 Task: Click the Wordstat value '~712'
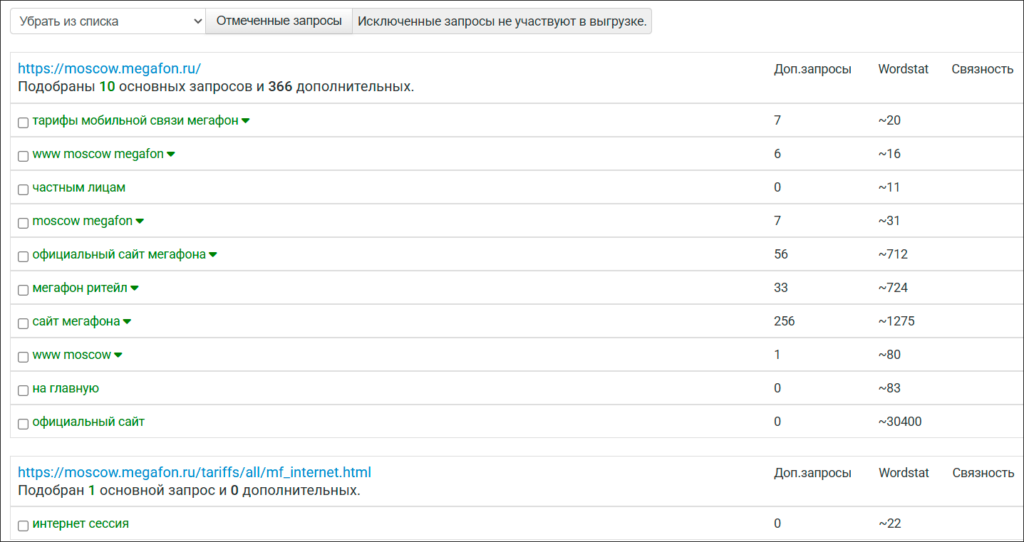tap(893, 254)
